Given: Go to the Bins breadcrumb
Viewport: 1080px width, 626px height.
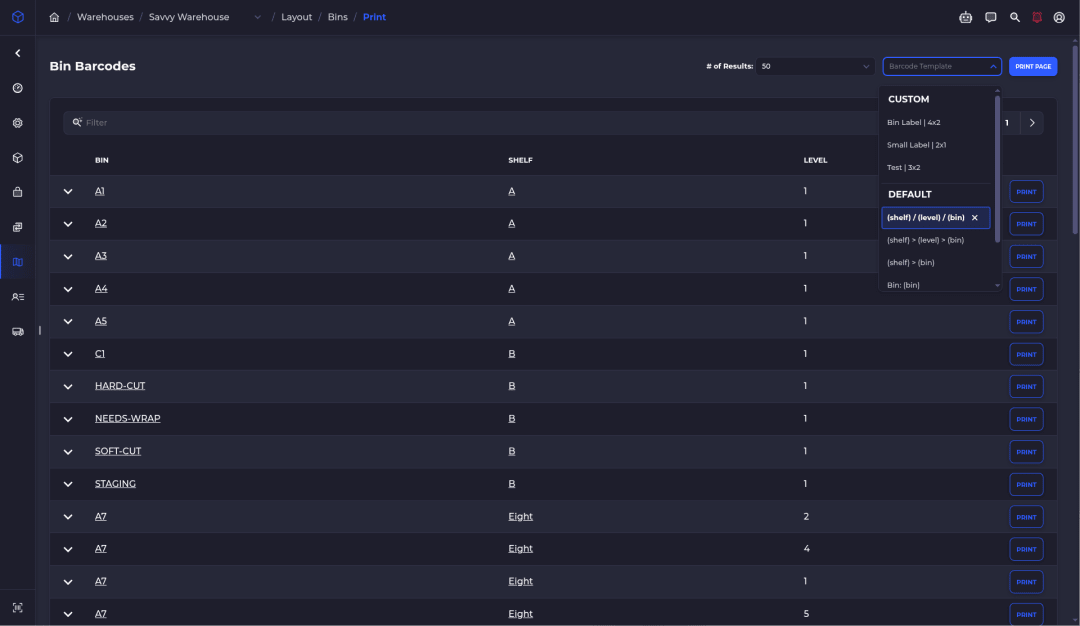Looking at the screenshot, I should coord(338,17).
